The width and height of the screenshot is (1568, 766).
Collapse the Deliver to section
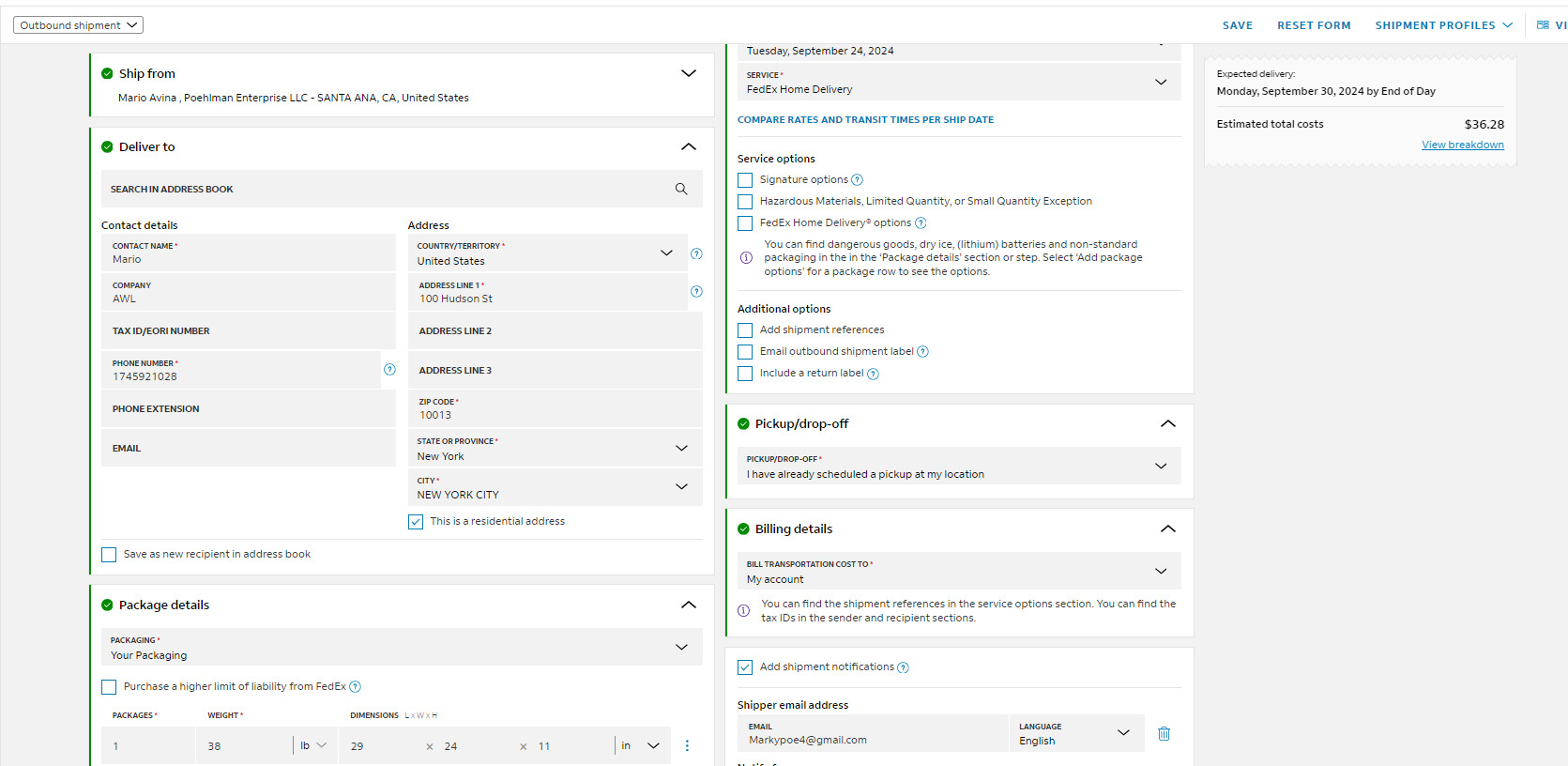pyautogui.click(x=689, y=146)
